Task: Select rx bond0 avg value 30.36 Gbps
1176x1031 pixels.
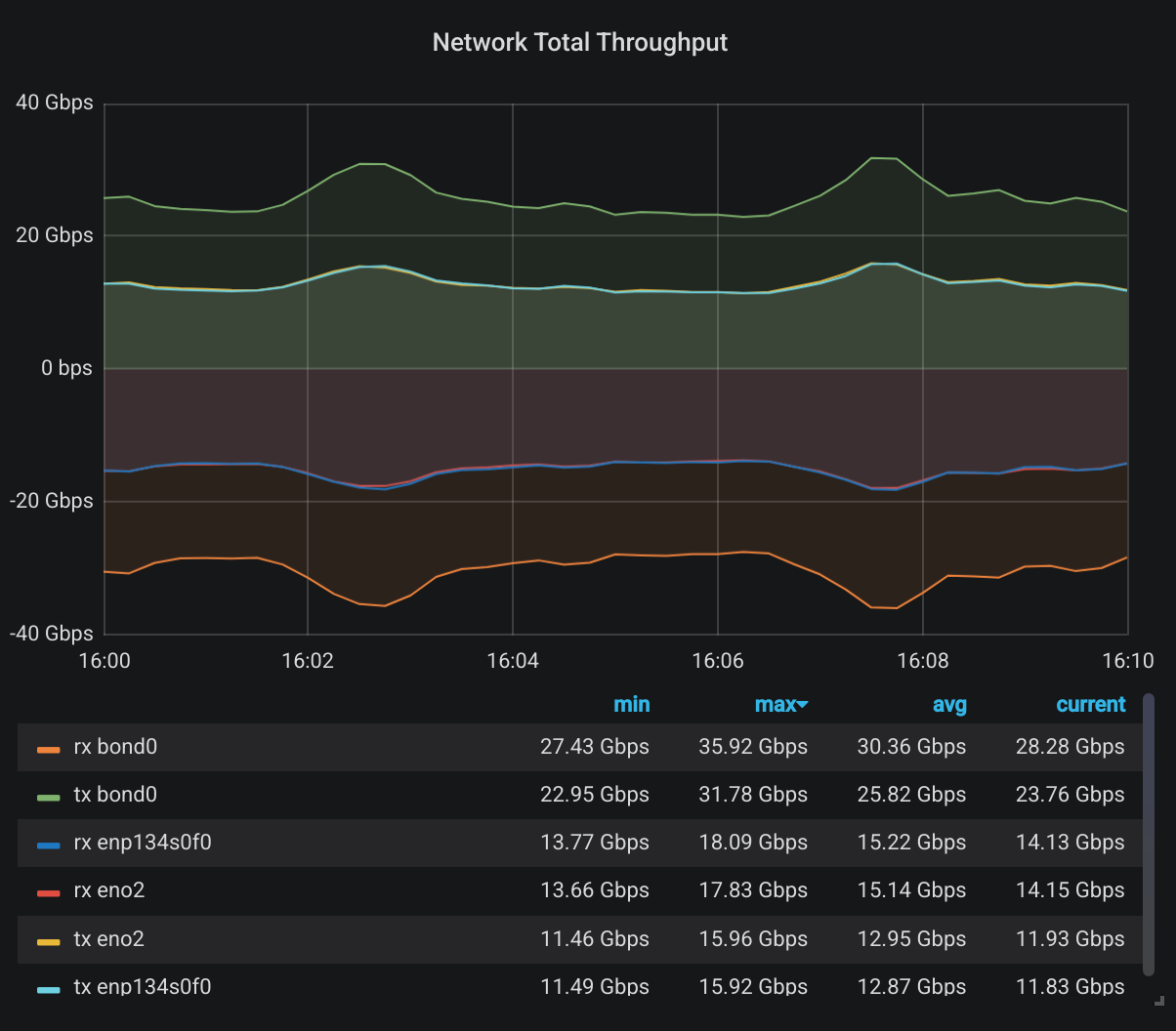Action: point(911,747)
